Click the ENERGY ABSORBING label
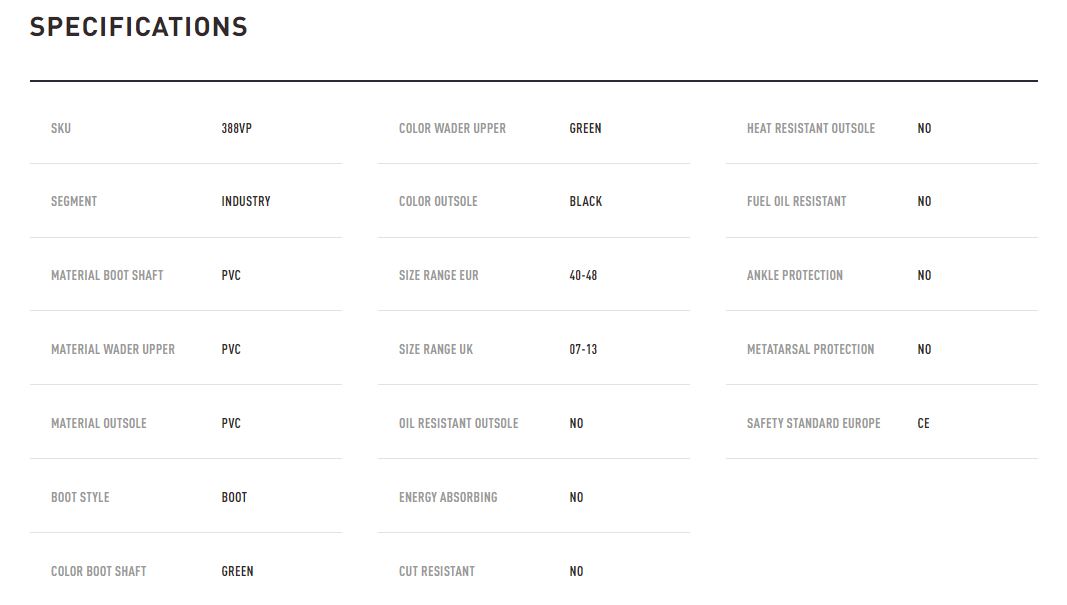1067x605 pixels. click(448, 497)
